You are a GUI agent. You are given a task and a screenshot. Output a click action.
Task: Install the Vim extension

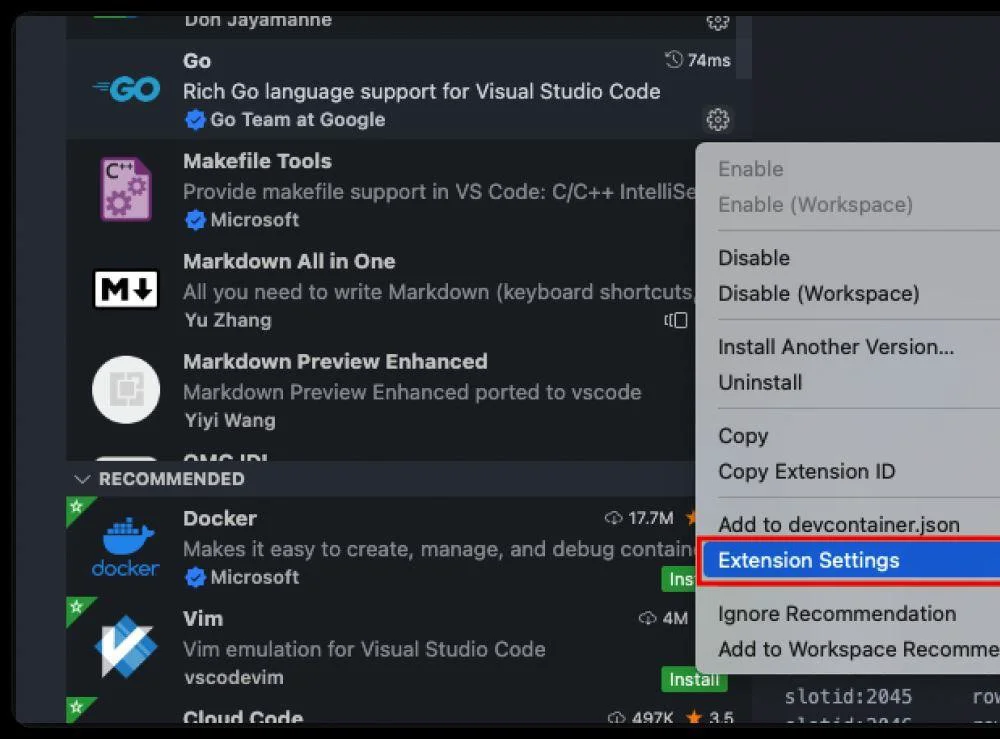click(x=694, y=680)
